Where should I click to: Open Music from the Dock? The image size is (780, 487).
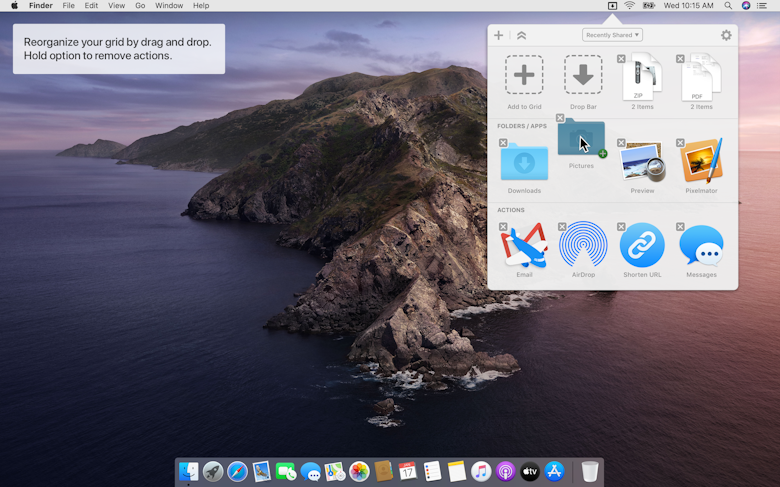click(x=481, y=471)
